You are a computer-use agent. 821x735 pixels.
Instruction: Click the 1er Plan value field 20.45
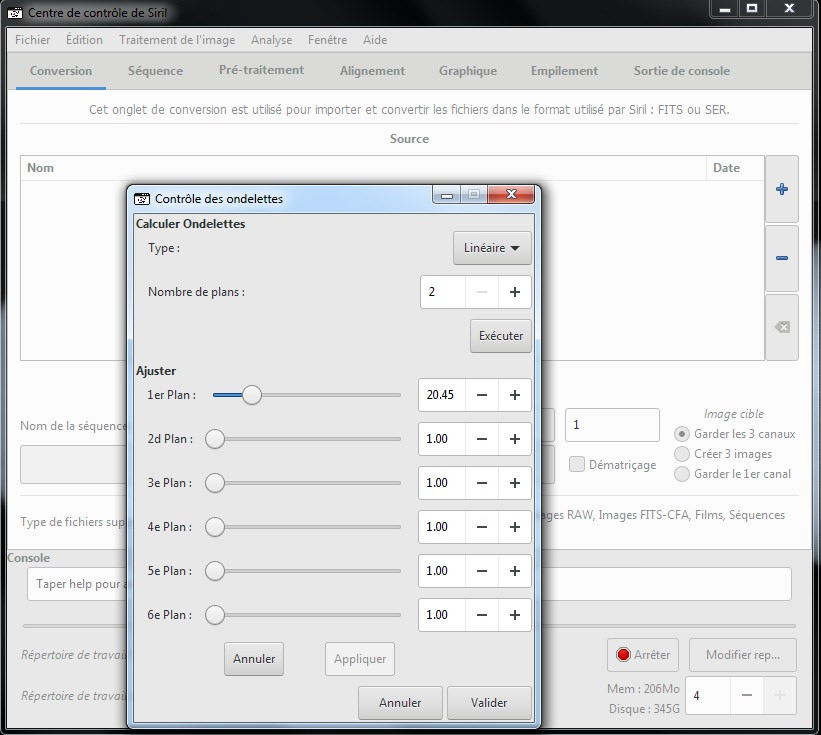(x=442, y=395)
